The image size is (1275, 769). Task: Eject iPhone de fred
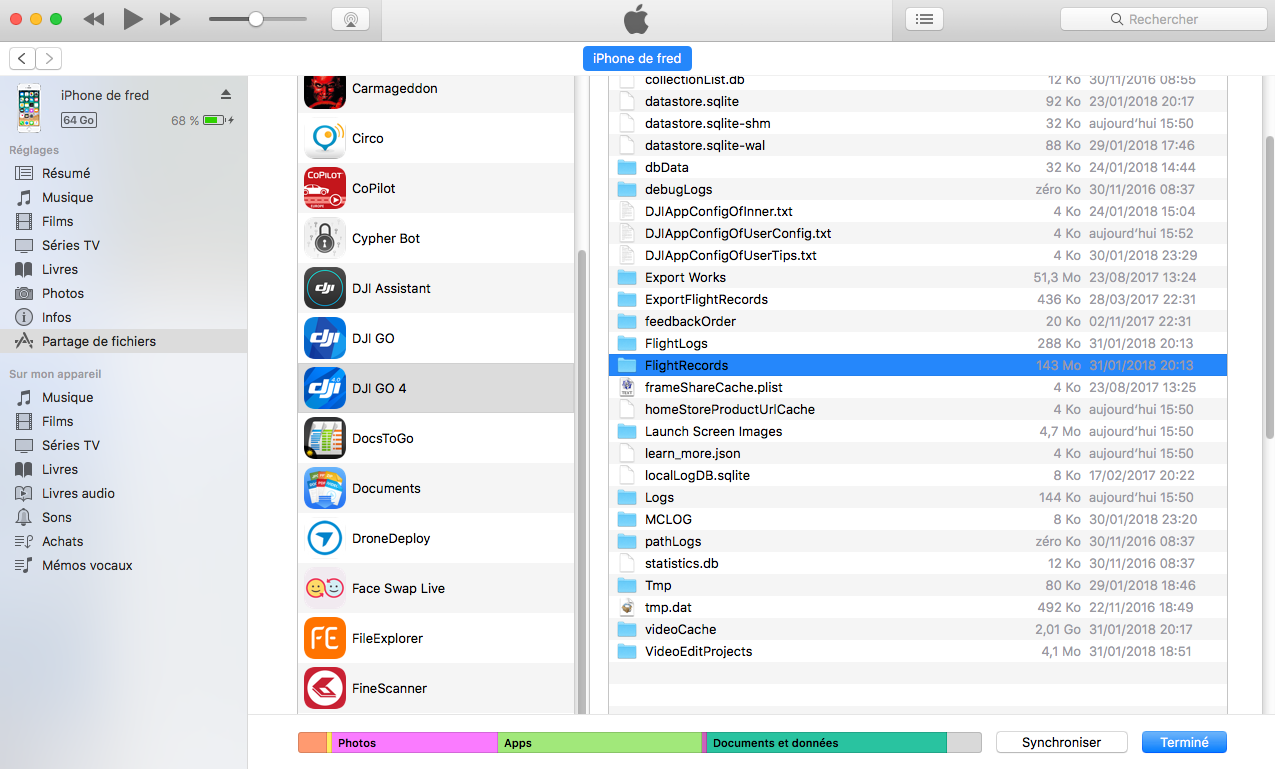point(226,94)
